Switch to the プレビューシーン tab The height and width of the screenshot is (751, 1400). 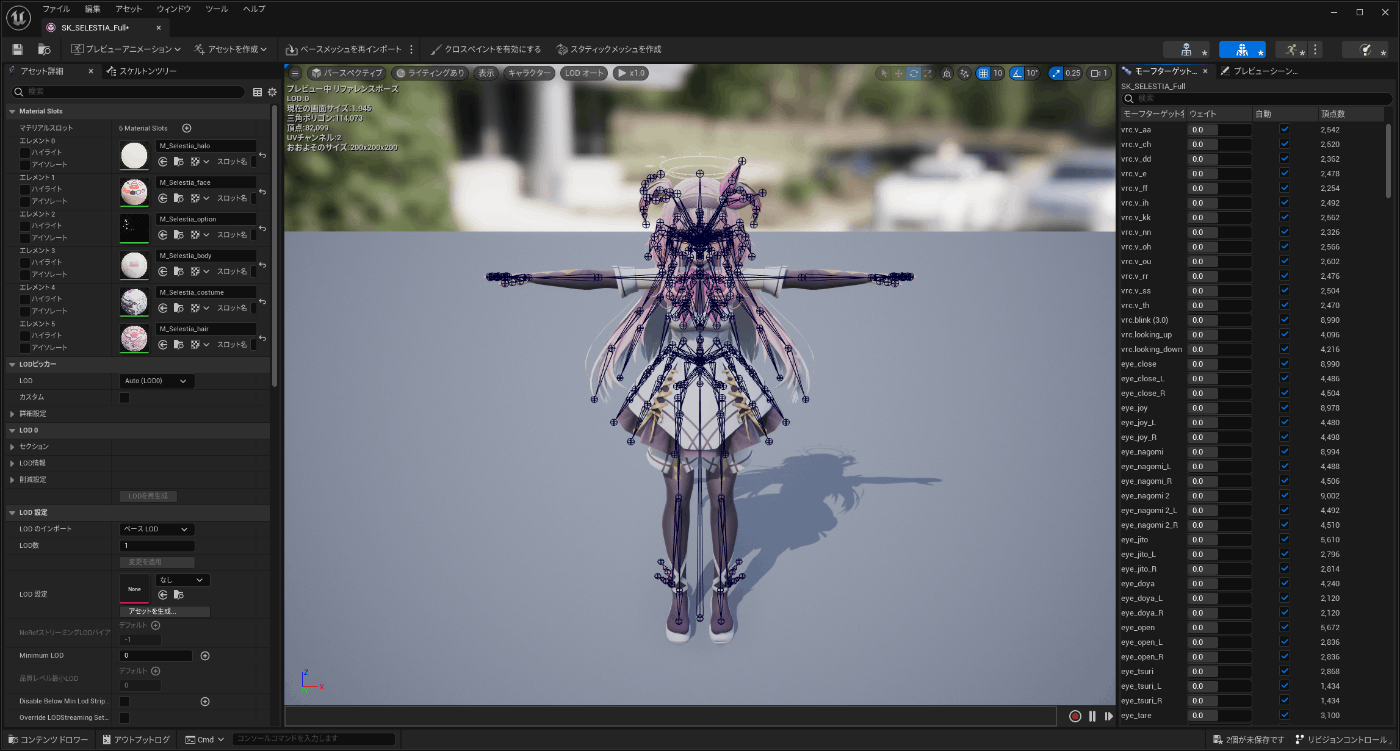tap(1260, 71)
